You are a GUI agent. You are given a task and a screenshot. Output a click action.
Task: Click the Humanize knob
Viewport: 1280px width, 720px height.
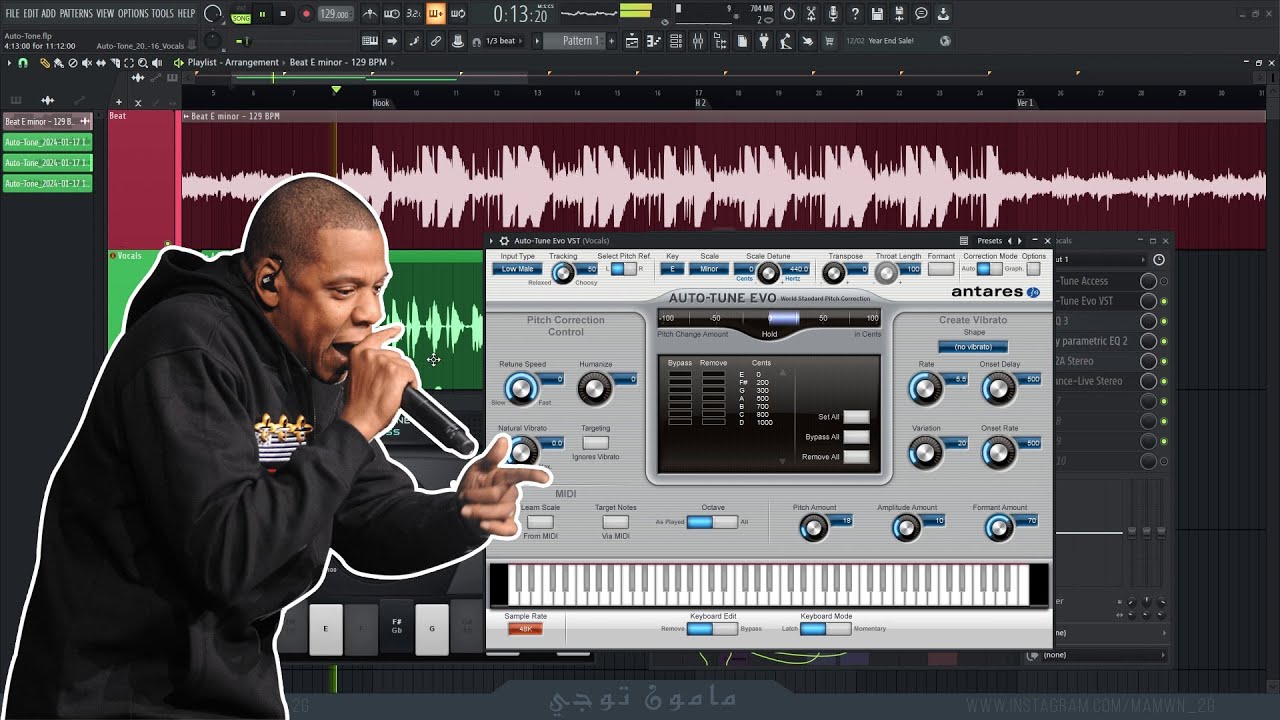click(594, 389)
